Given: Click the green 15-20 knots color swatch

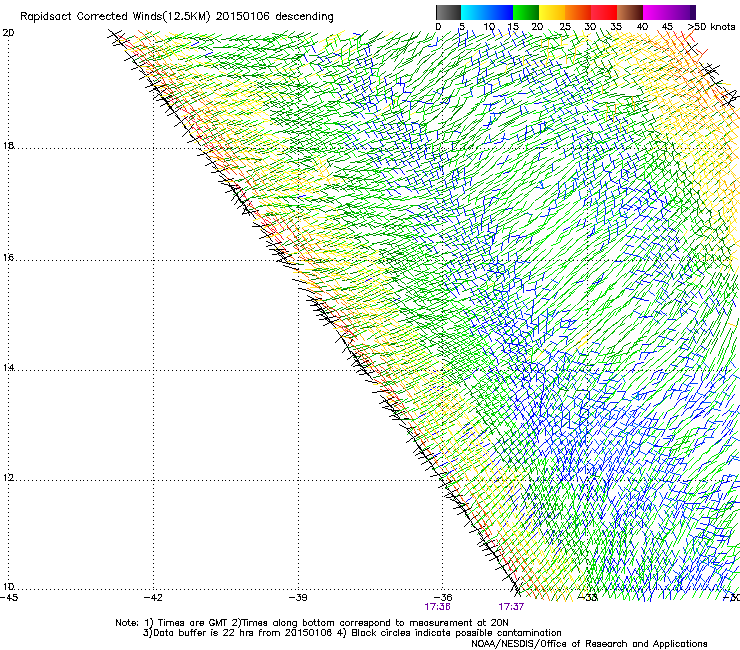Looking at the screenshot, I should click(x=526, y=12).
